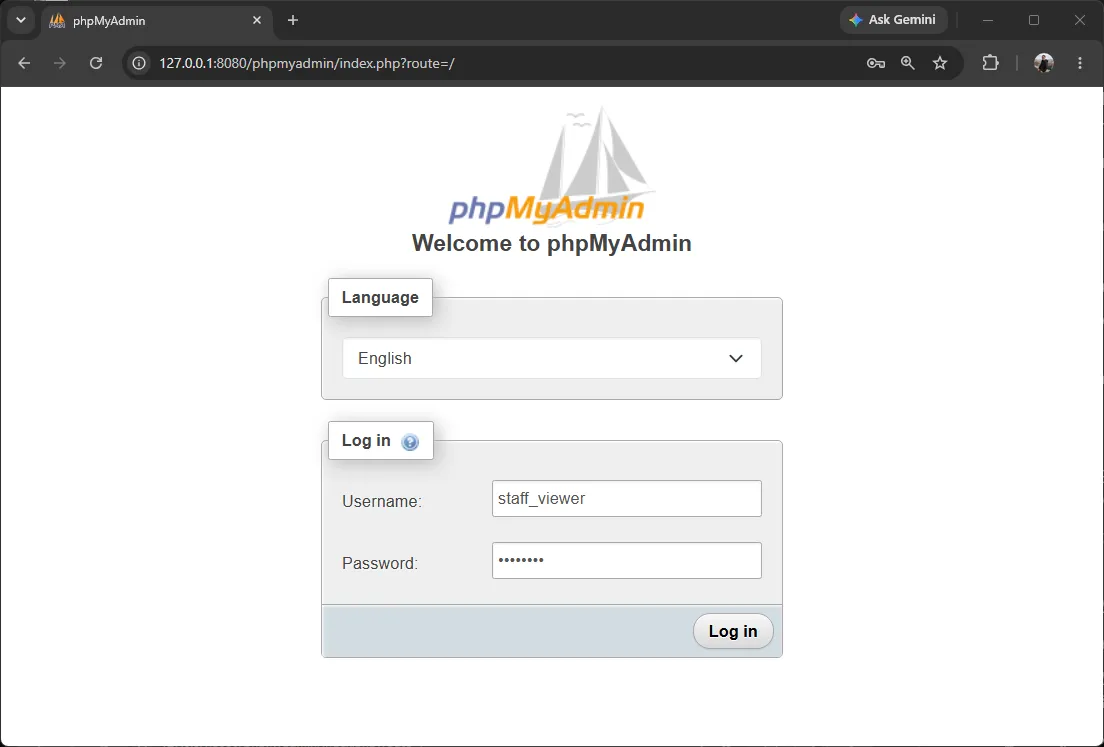
Task: Bookmark this page with the star icon
Action: (x=940, y=63)
